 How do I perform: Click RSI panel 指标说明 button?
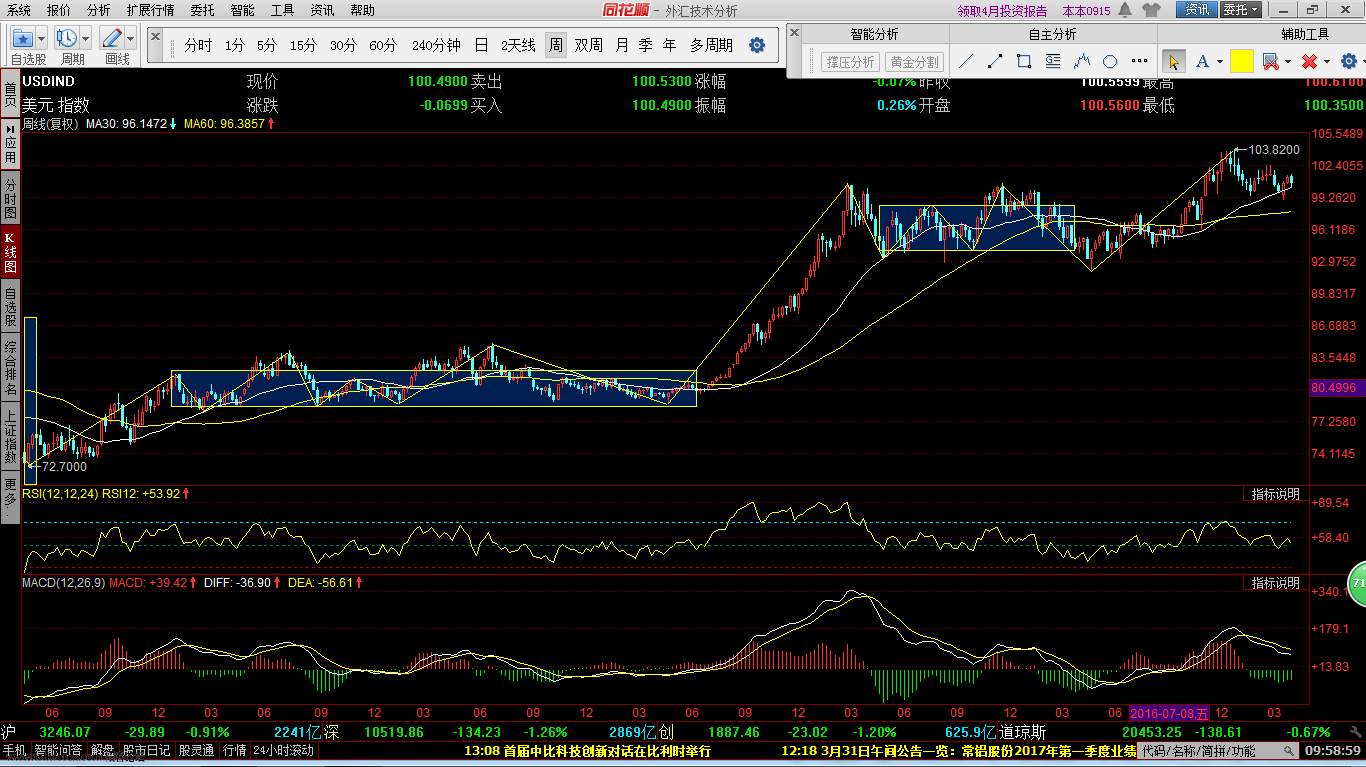click(1275, 494)
